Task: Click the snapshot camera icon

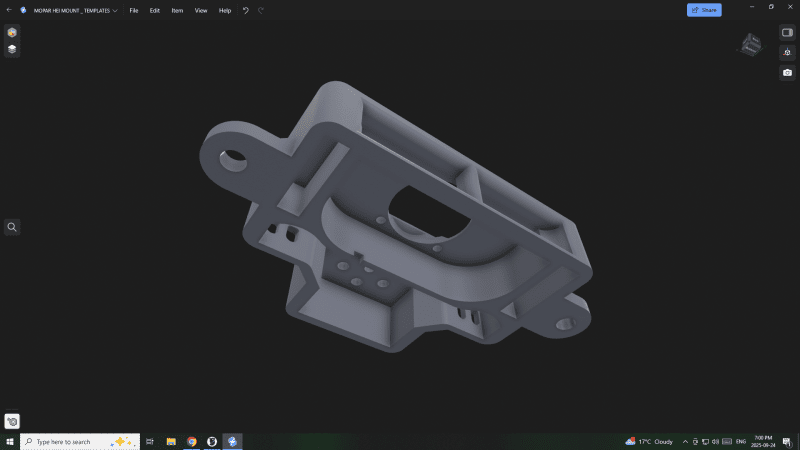Action: [x=787, y=72]
